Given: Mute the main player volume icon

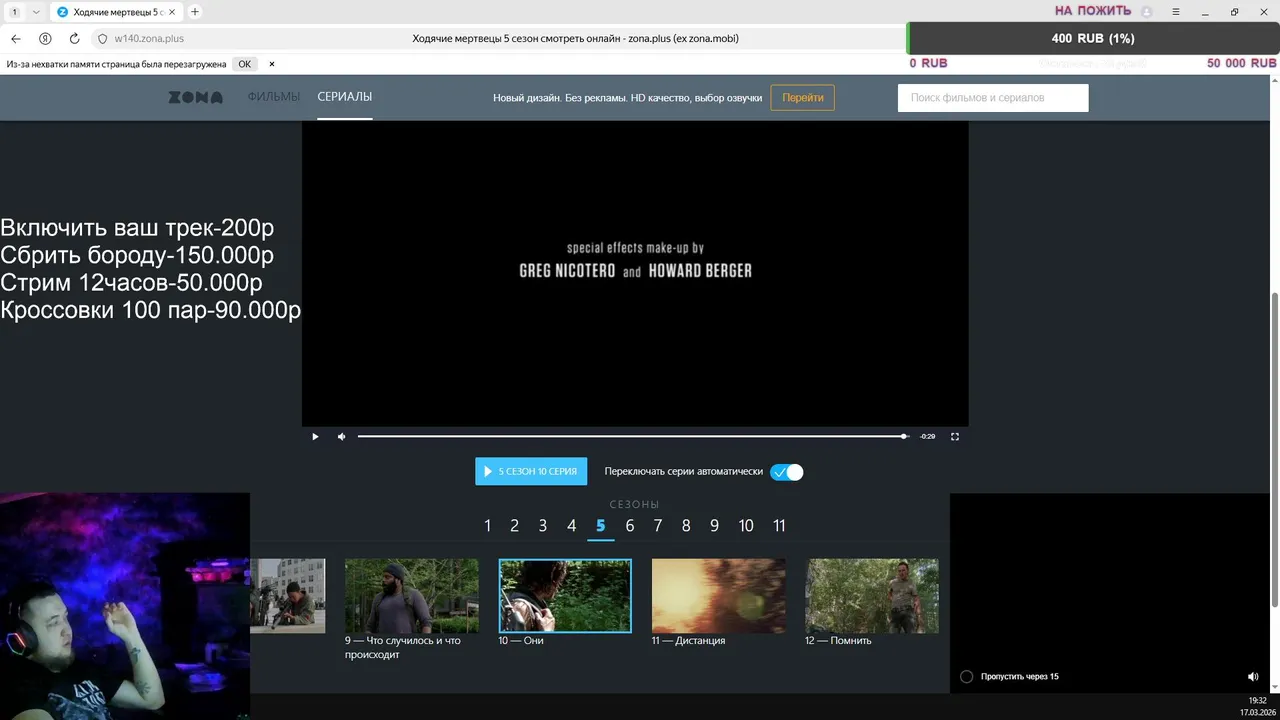Looking at the screenshot, I should pyautogui.click(x=341, y=437).
